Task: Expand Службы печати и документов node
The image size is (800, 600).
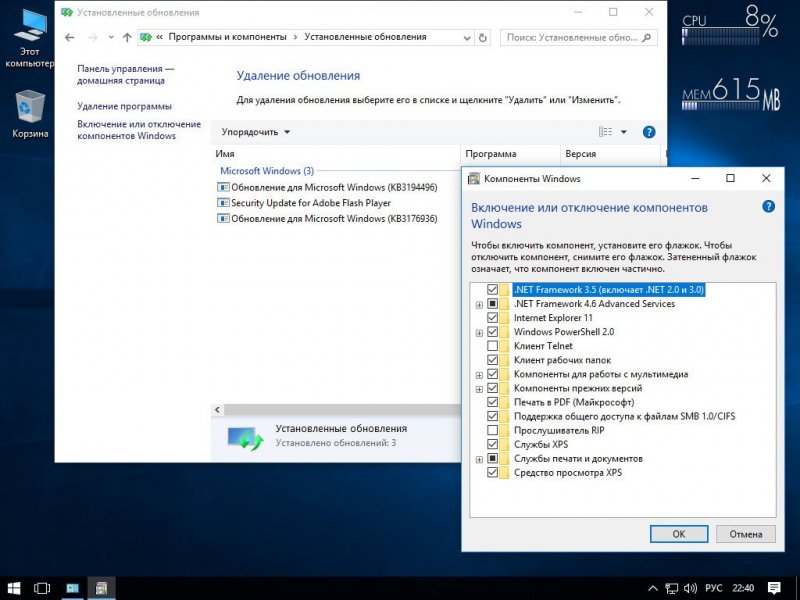Action: coord(479,459)
